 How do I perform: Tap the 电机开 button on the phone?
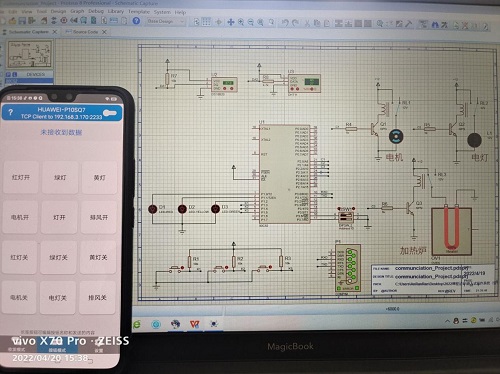20,217
